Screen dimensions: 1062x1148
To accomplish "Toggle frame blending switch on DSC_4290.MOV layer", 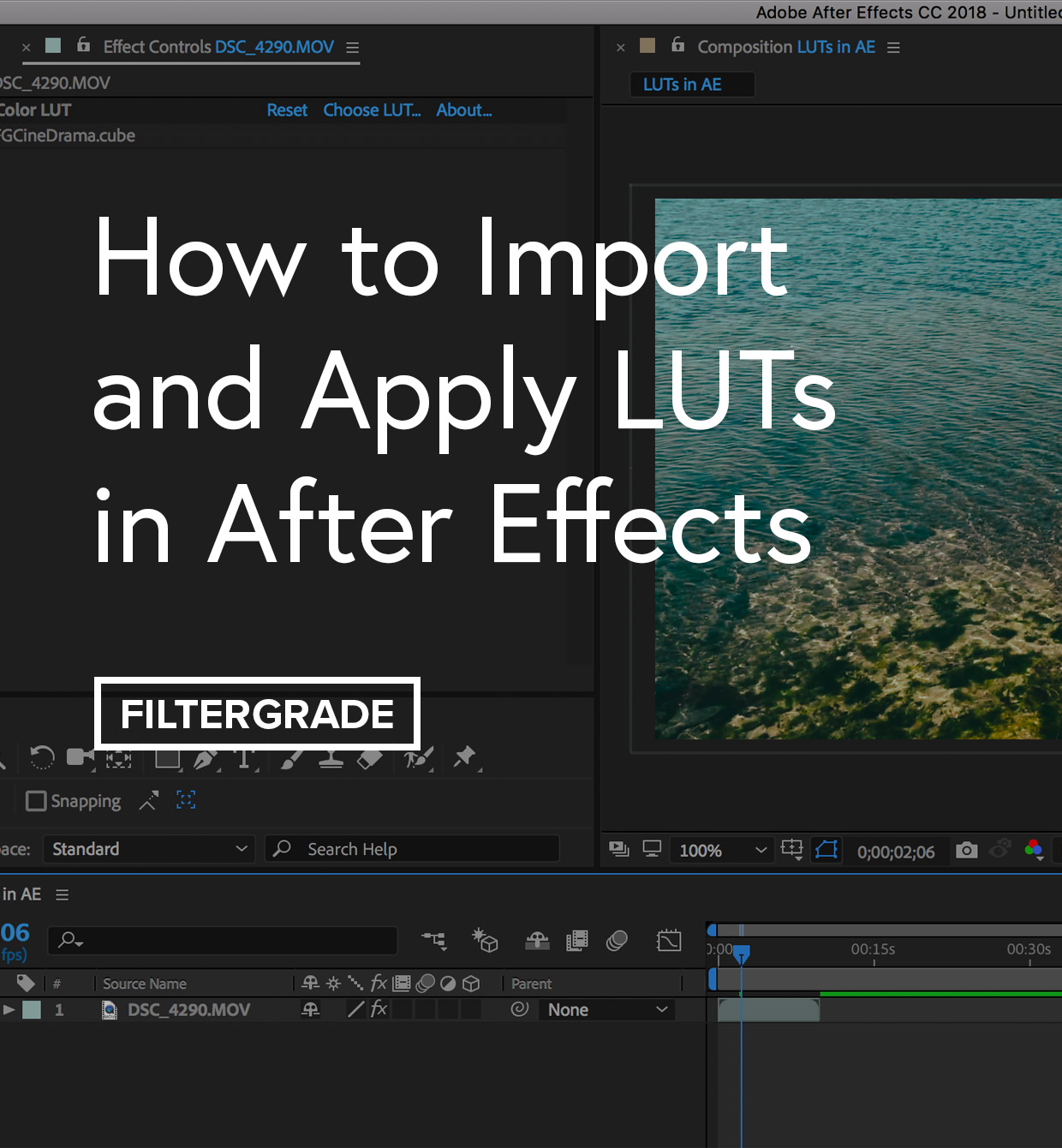I will [403, 1010].
